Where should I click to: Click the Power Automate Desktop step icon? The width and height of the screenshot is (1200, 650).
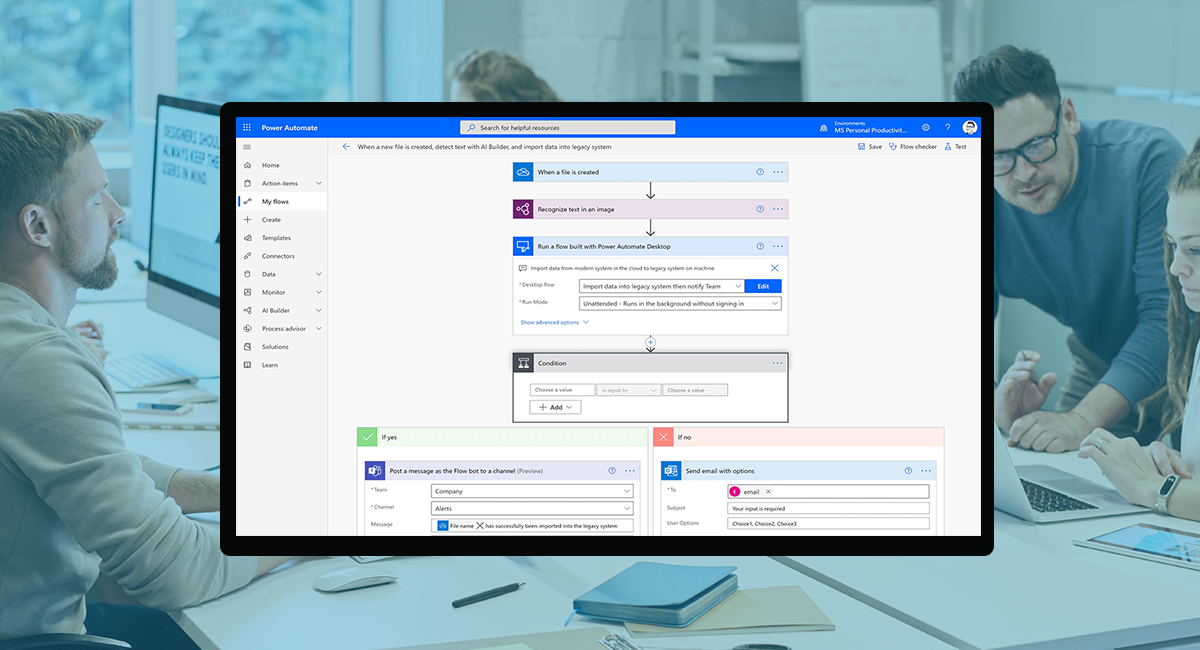522,246
